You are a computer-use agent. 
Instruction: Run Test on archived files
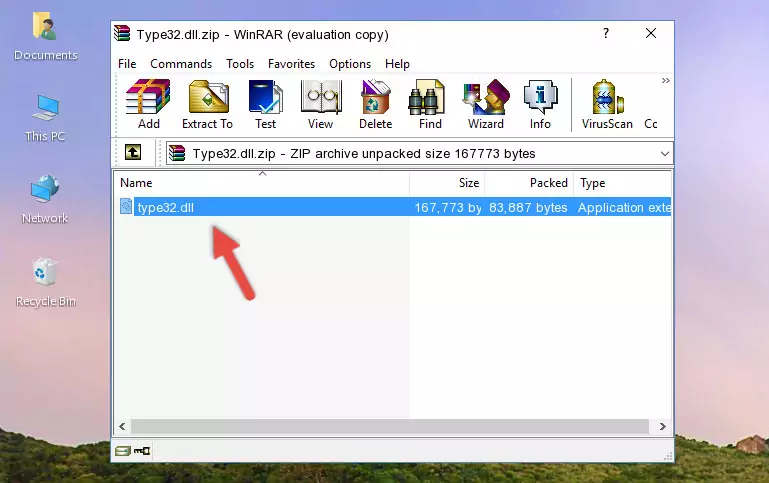point(265,104)
